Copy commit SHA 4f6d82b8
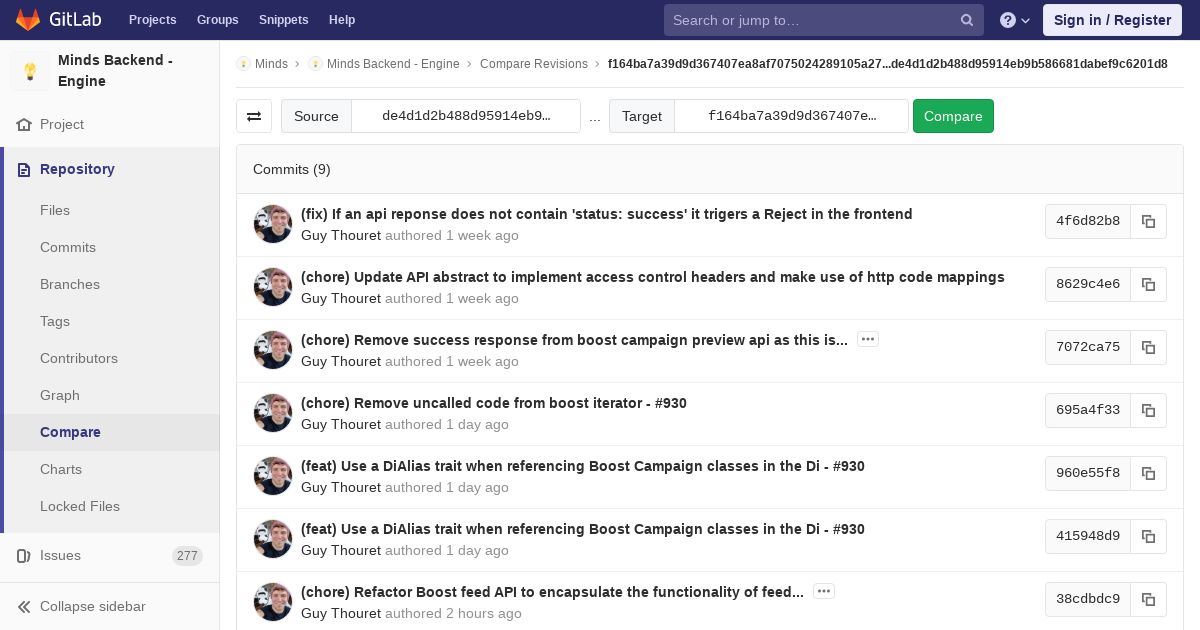 [1148, 221]
